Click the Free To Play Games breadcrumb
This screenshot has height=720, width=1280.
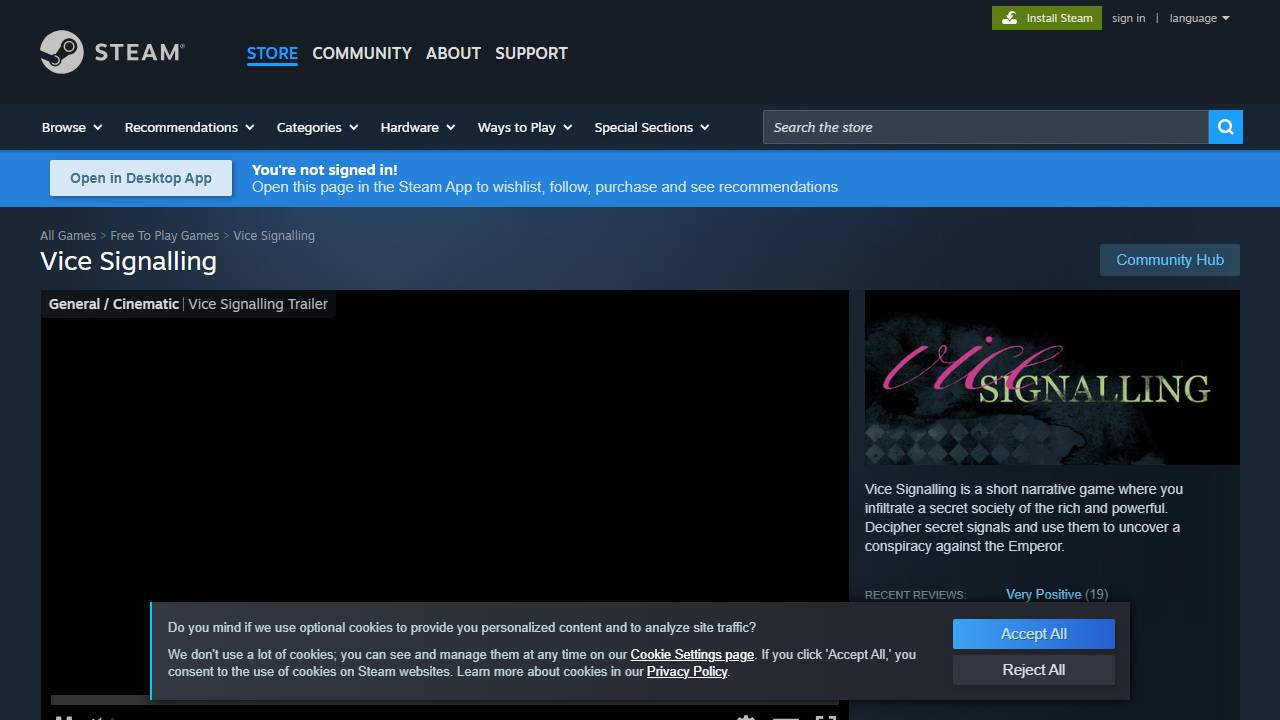[x=165, y=235]
